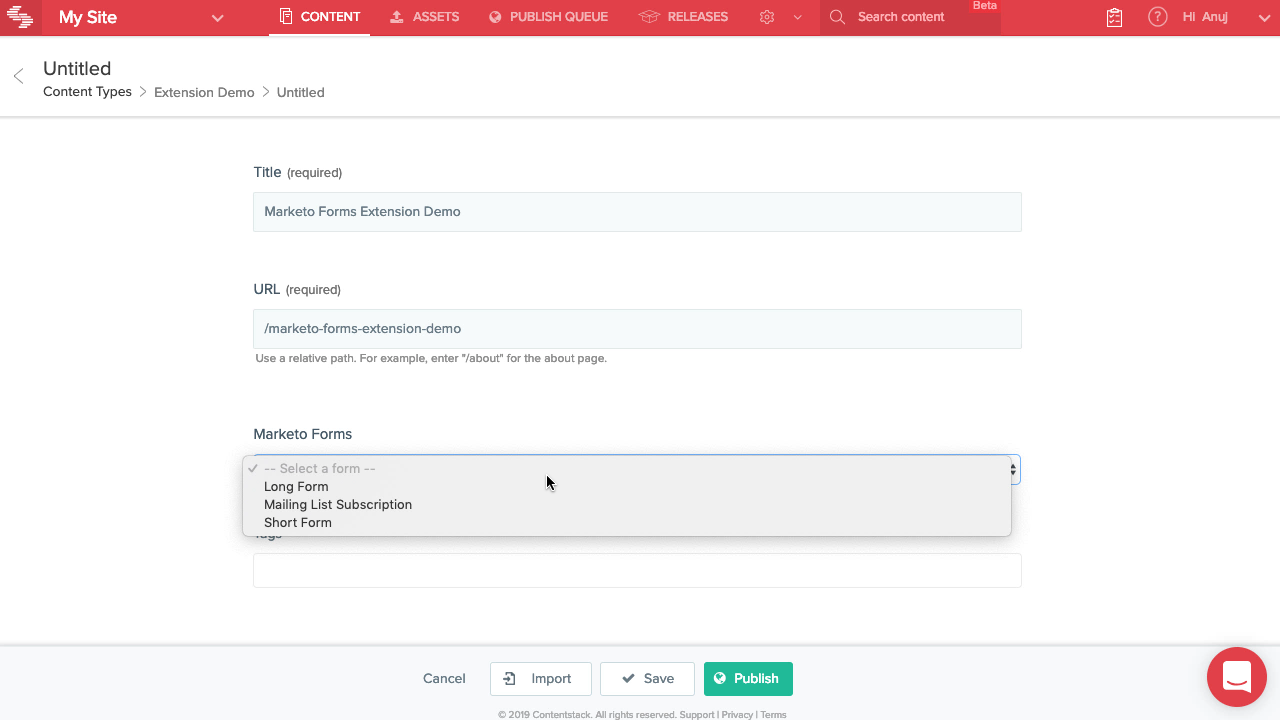This screenshot has height=720, width=1280.
Task: Open the Extension Demo breadcrumb
Action: click(x=204, y=92)
